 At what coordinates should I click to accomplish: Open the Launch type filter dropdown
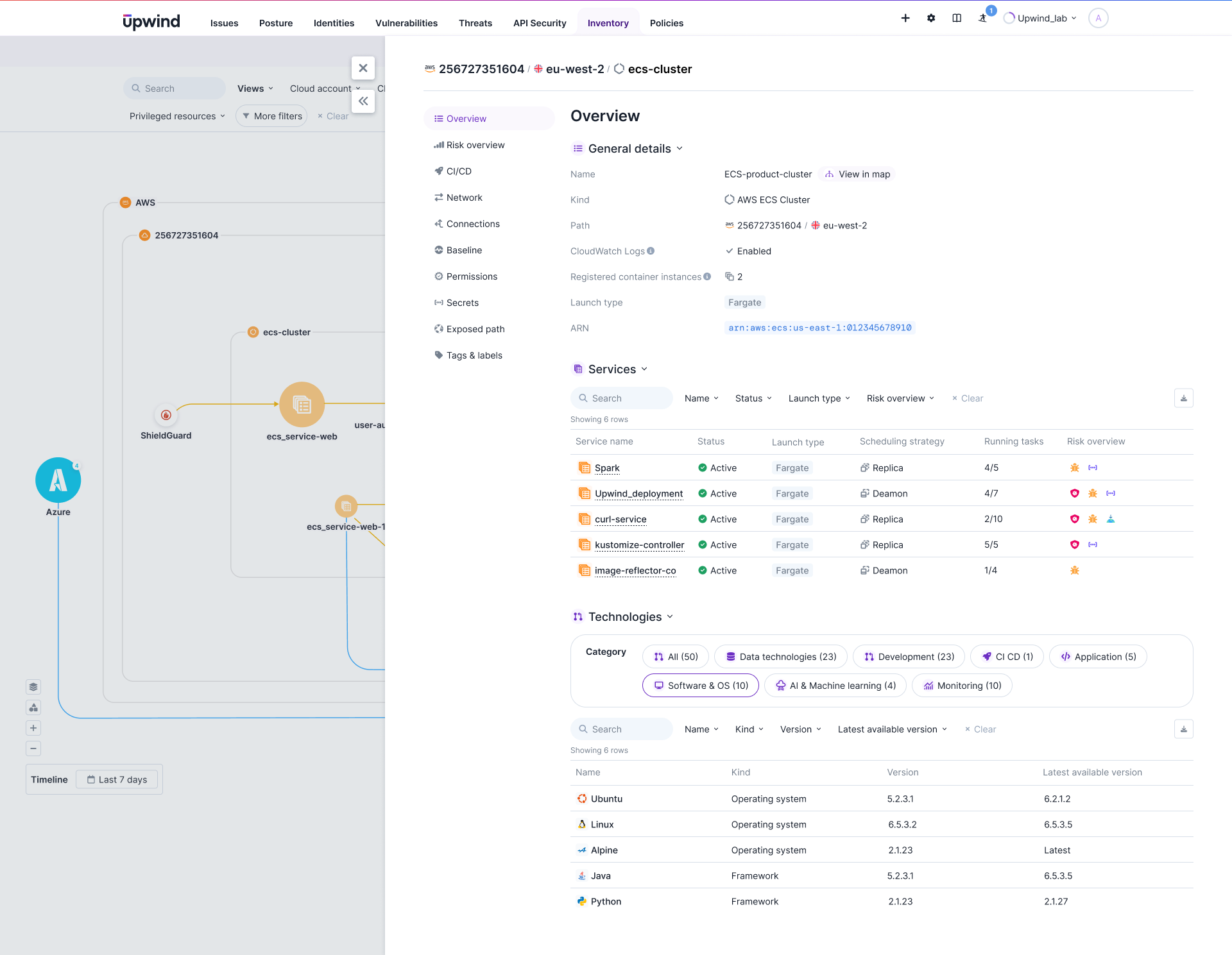(x=819, y=398)
